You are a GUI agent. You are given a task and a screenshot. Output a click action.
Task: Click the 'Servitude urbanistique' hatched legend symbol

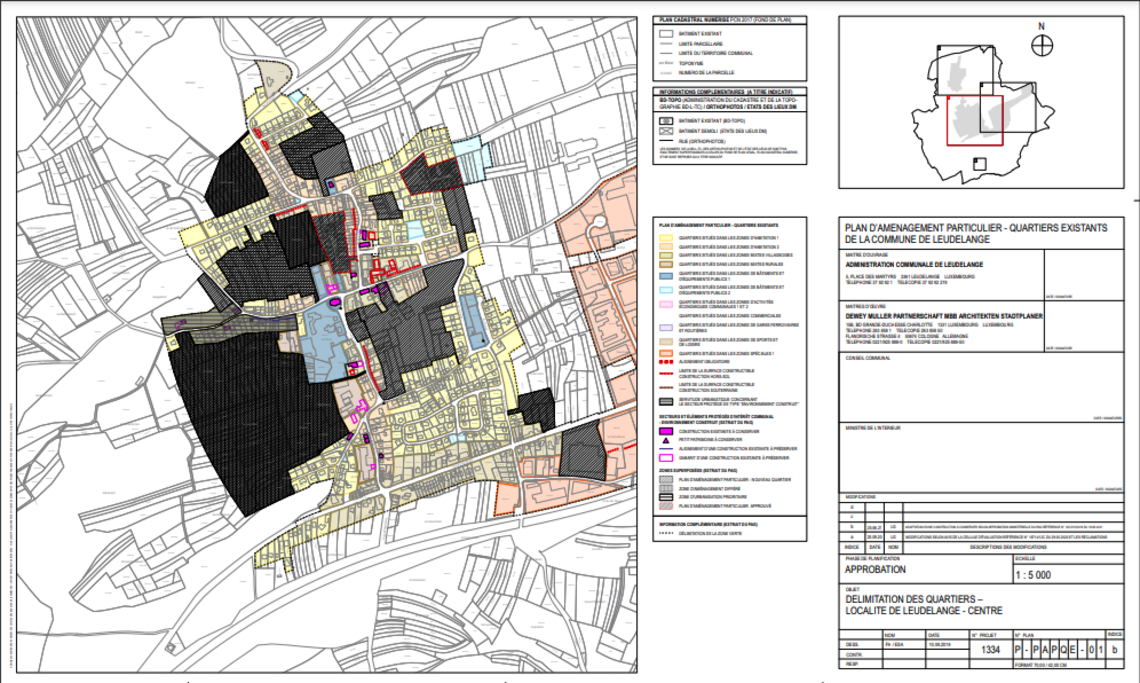pos(665,402)
